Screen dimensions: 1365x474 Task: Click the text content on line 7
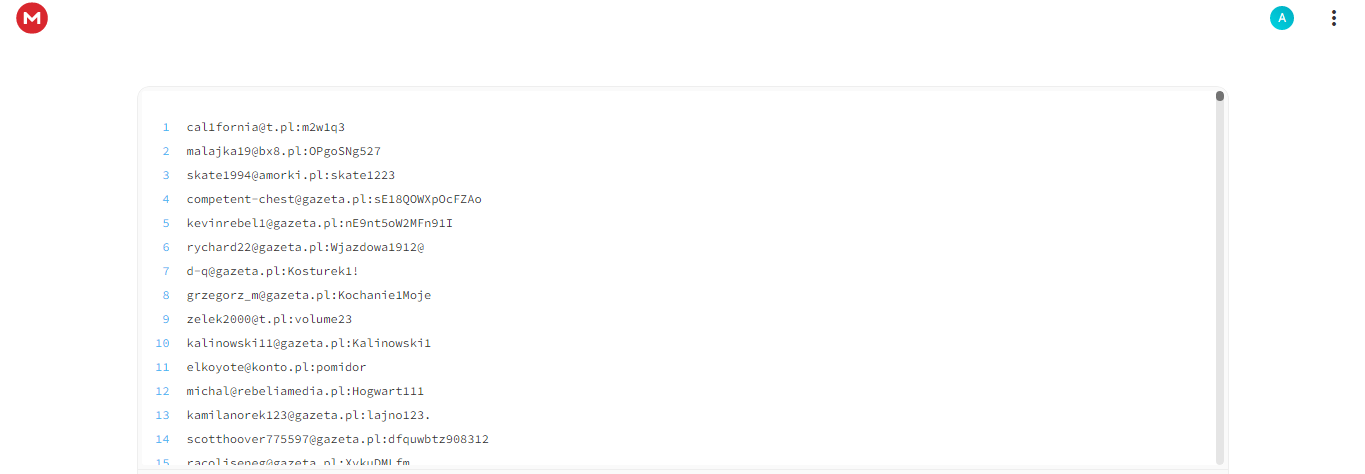pyautogui.click(x=272, y=271)
